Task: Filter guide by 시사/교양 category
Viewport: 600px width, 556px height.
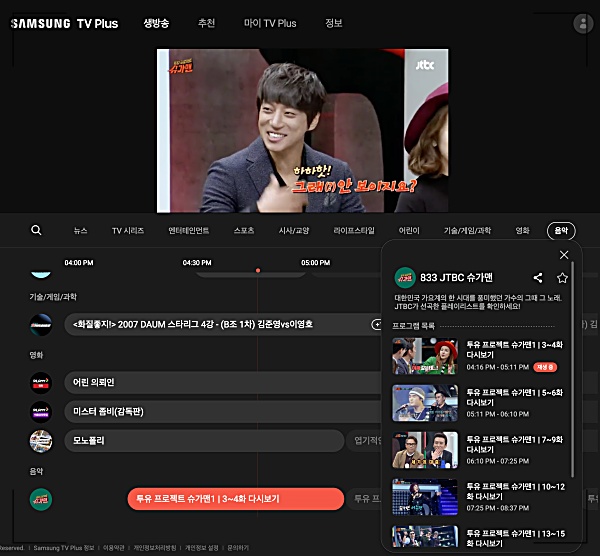Action: (294, 230)
